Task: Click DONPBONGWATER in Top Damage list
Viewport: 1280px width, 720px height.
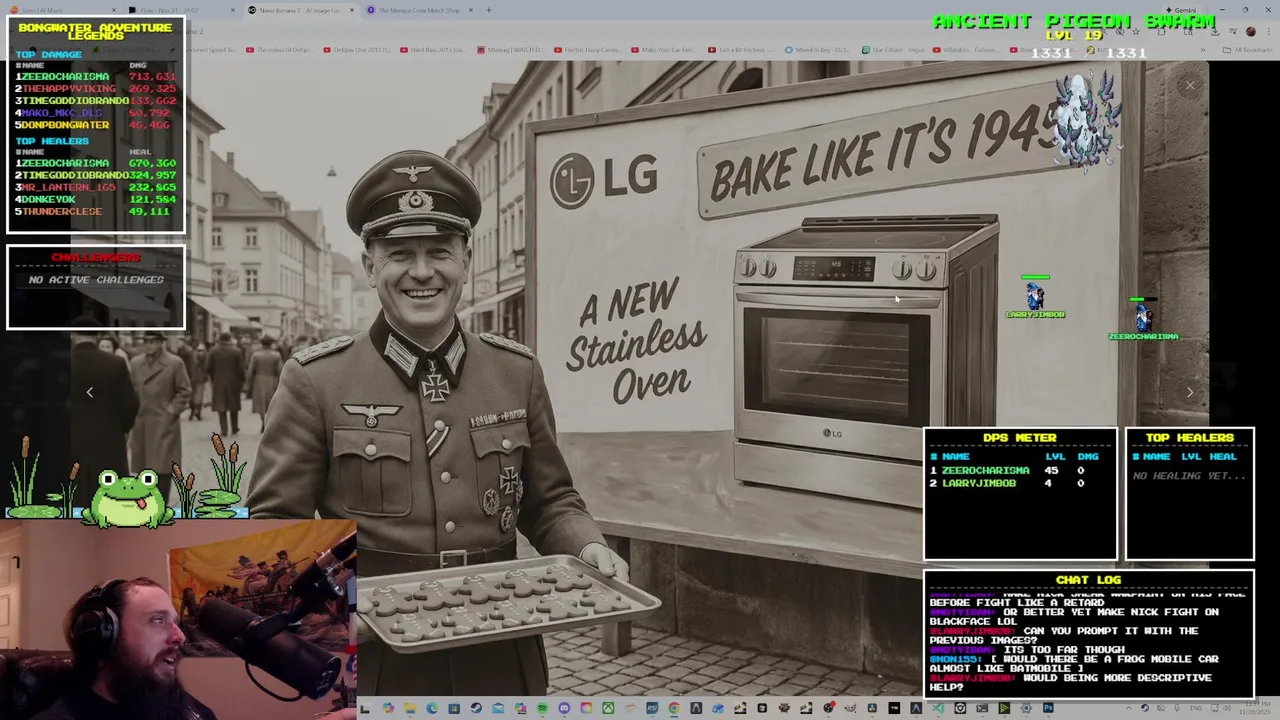Action: 65,125
